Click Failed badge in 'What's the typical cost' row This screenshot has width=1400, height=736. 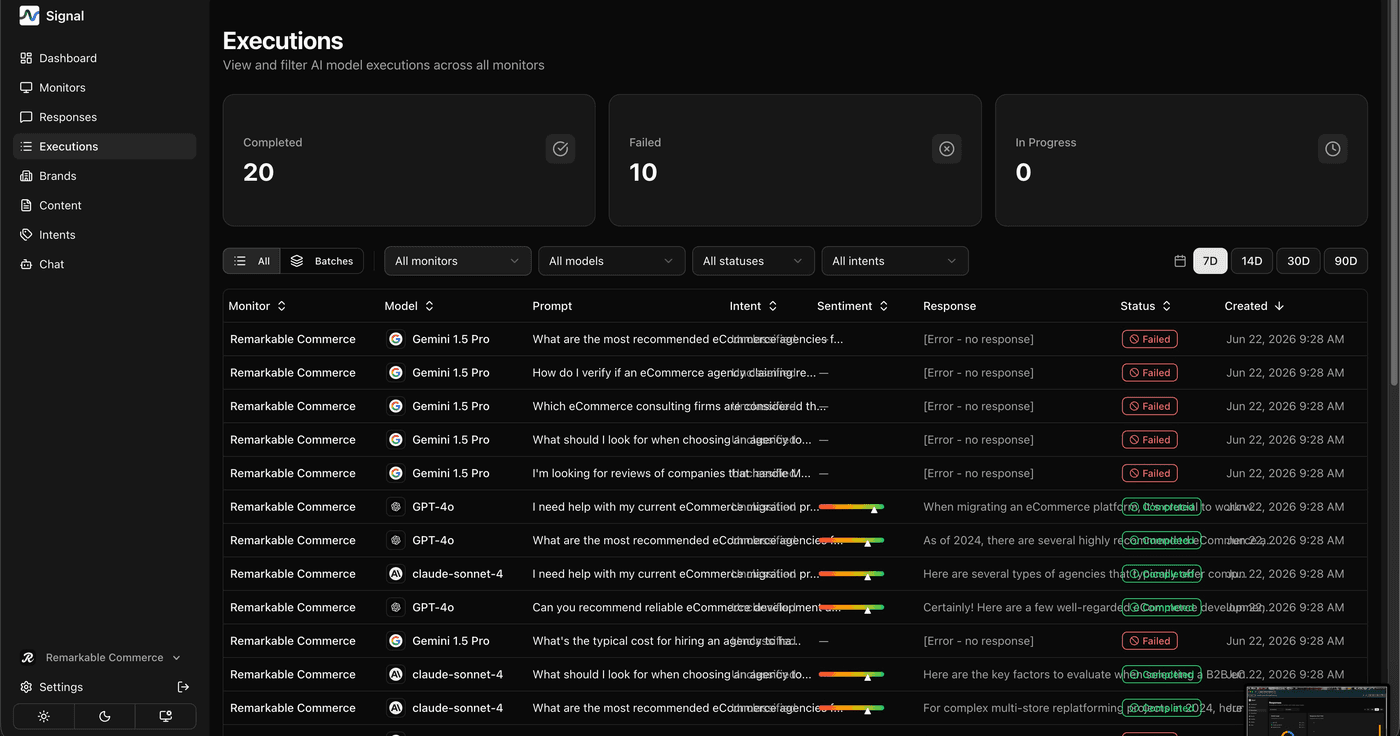pos(1149,641)
